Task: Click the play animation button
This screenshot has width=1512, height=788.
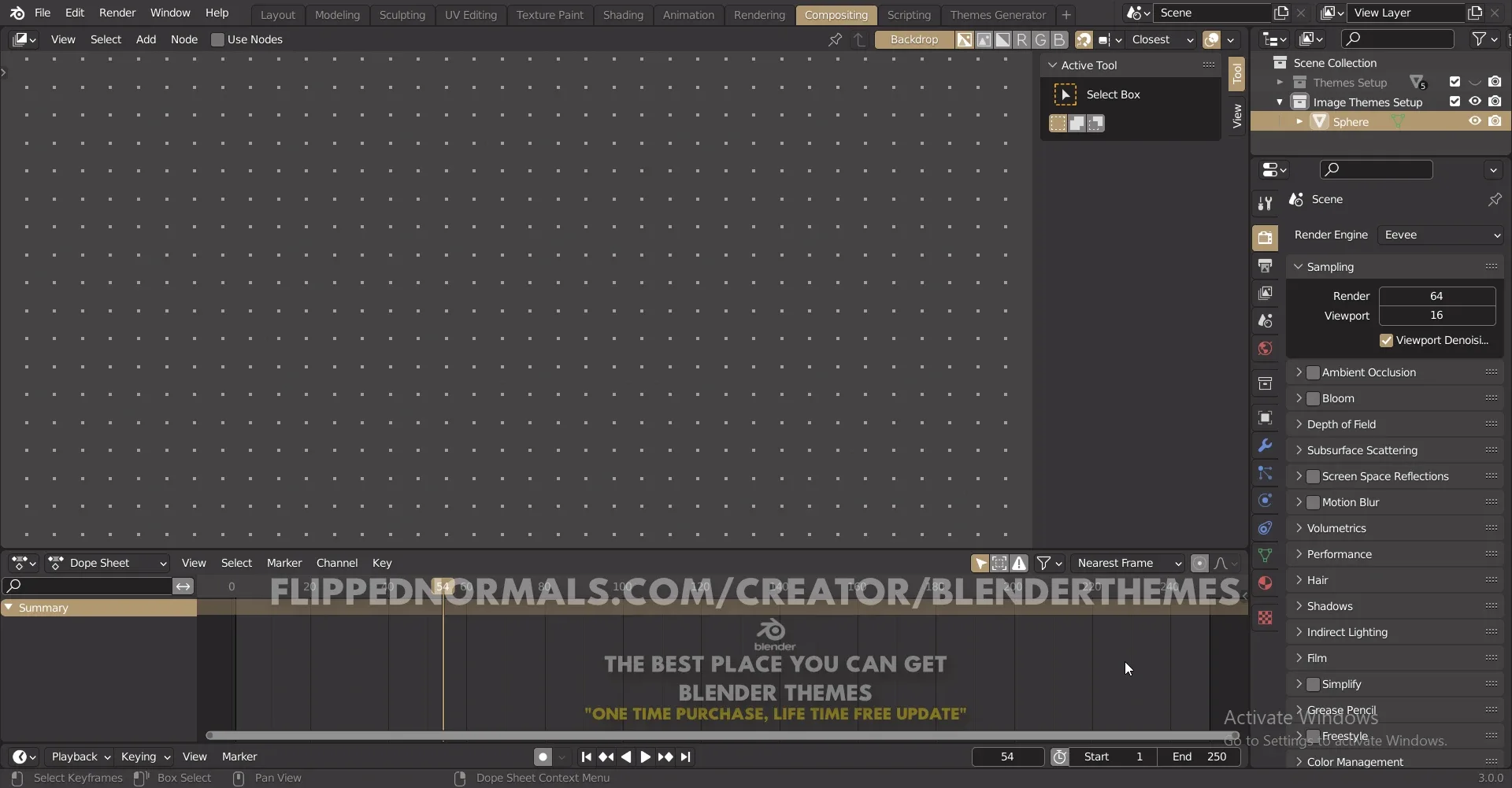Action: click(645, 757)
